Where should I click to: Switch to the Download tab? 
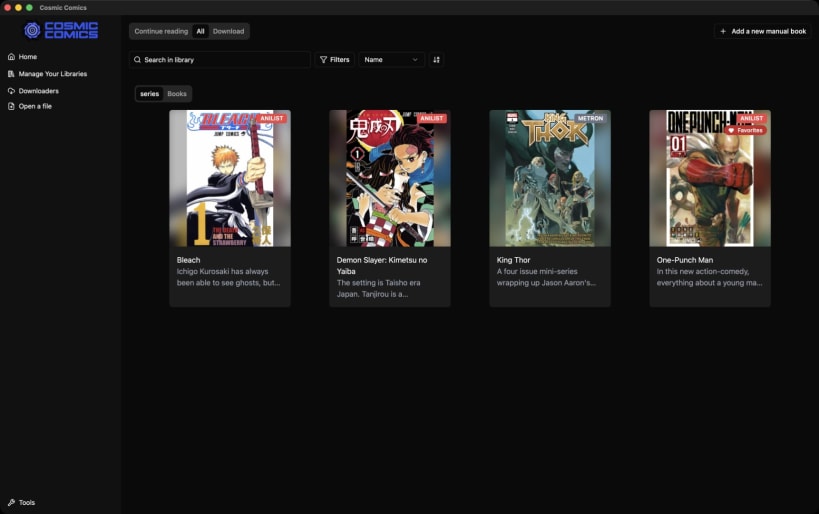(228, 31)
